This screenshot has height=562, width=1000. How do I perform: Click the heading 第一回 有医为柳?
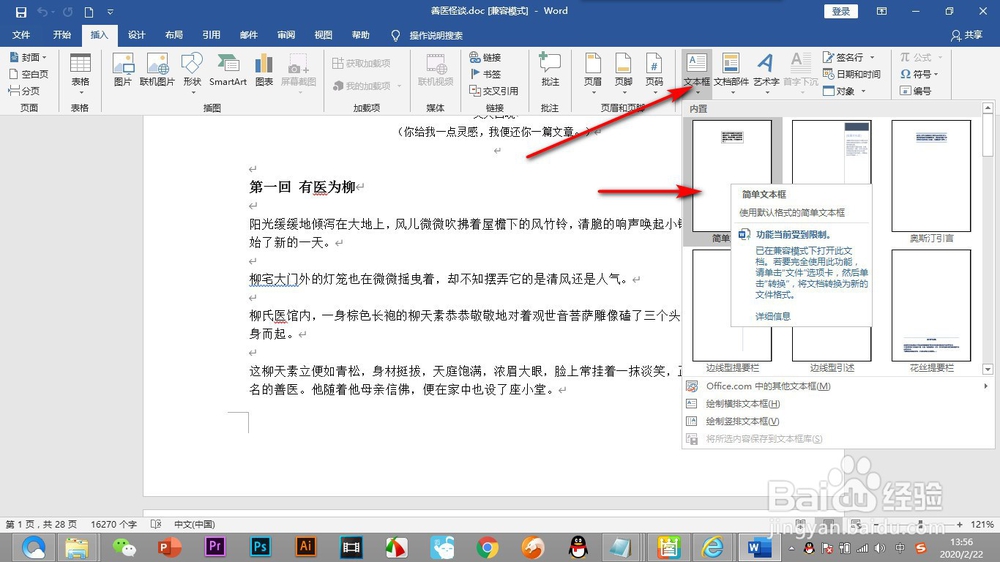pyautogui.click(x=302, y=187)
